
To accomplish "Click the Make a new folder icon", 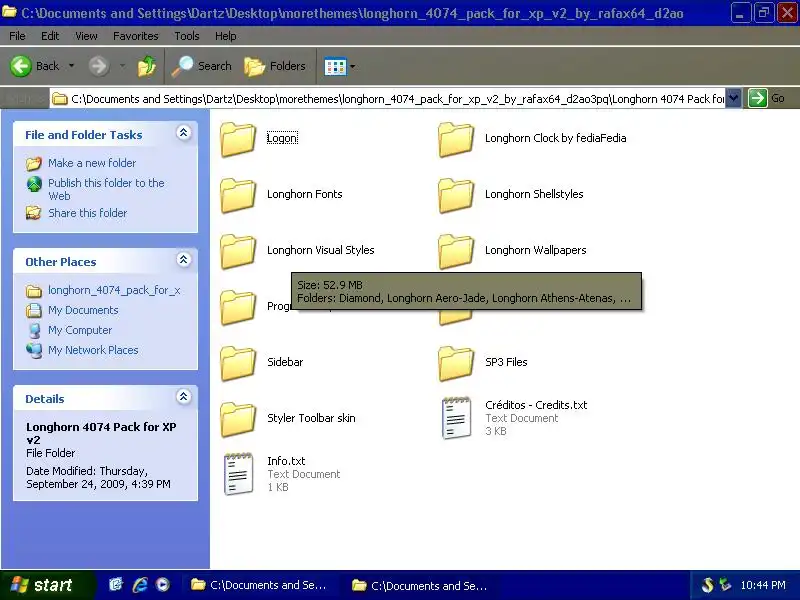I will click(x=34, y=163).
